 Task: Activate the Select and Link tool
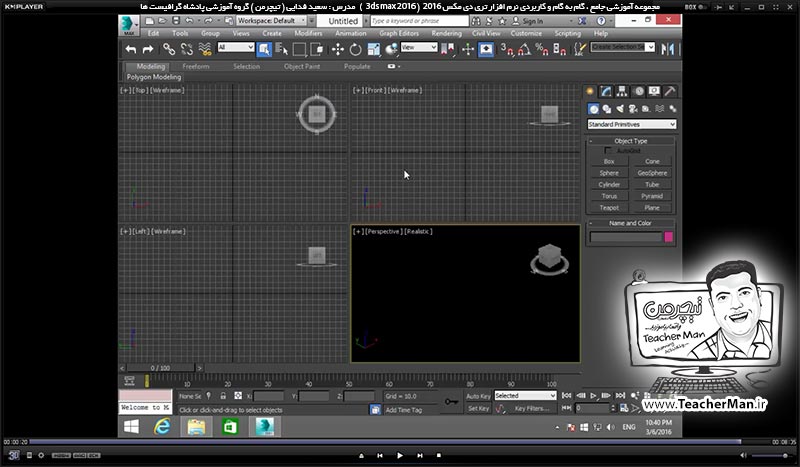[x=169, y=49]
